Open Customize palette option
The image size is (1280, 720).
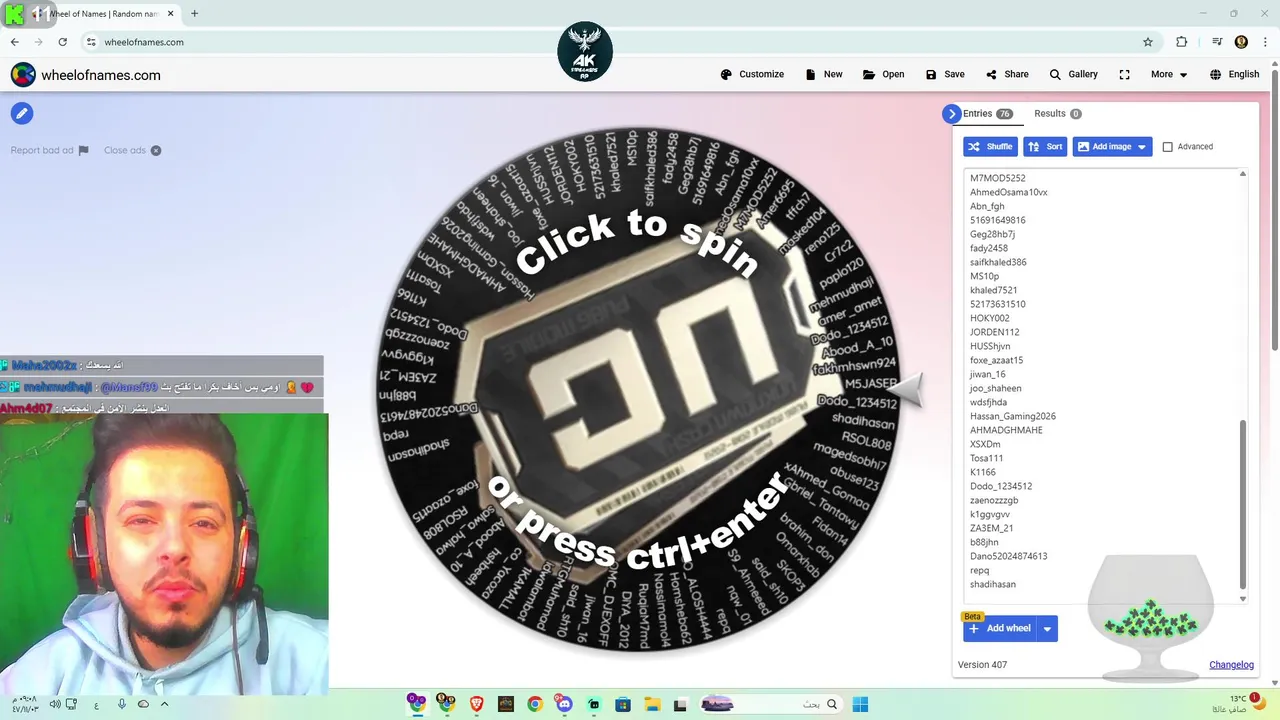[x=752, y=74]
